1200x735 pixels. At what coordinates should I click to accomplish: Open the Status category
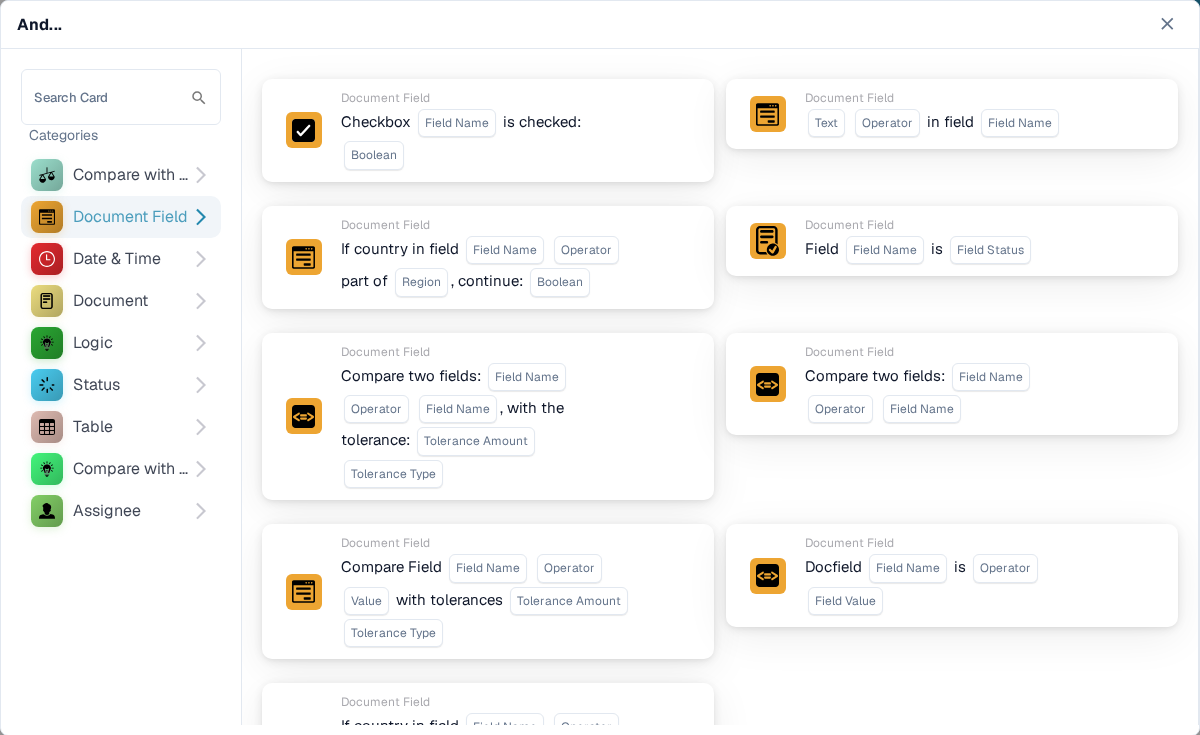point(121,385)
